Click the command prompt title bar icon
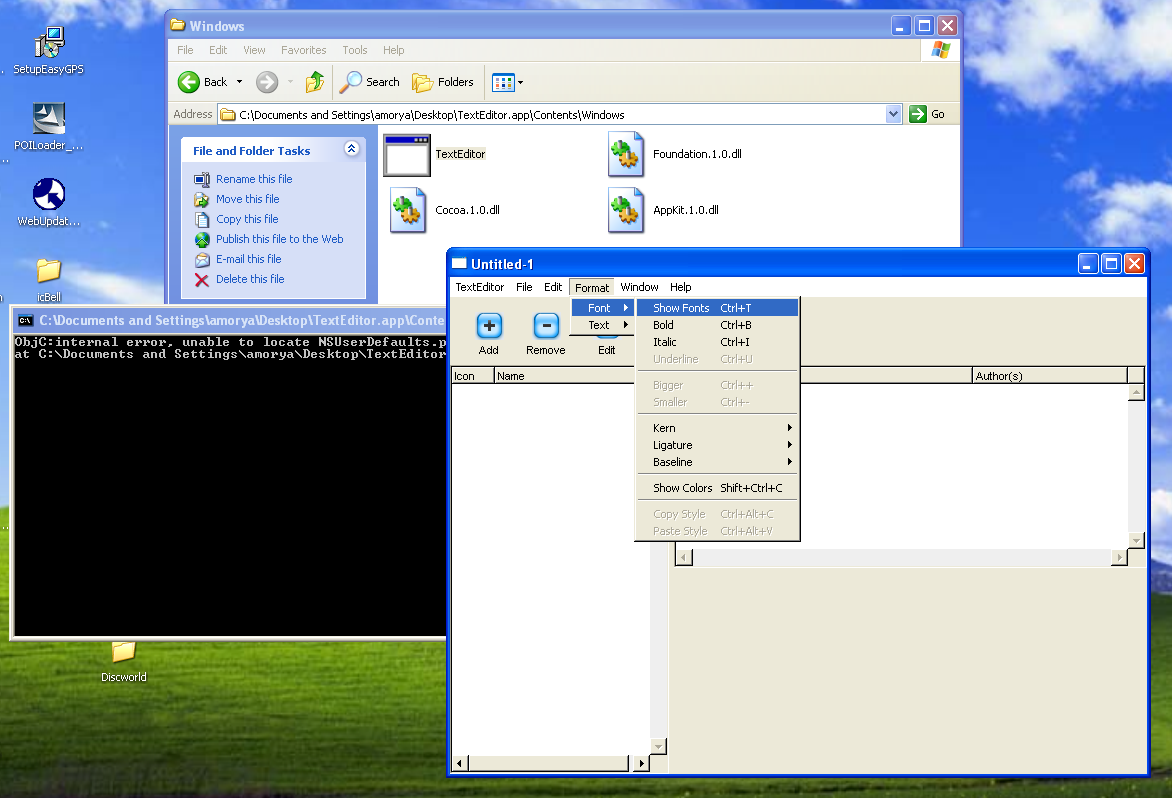This screenshot has height=798, width=1172. (x=25, y=321)
